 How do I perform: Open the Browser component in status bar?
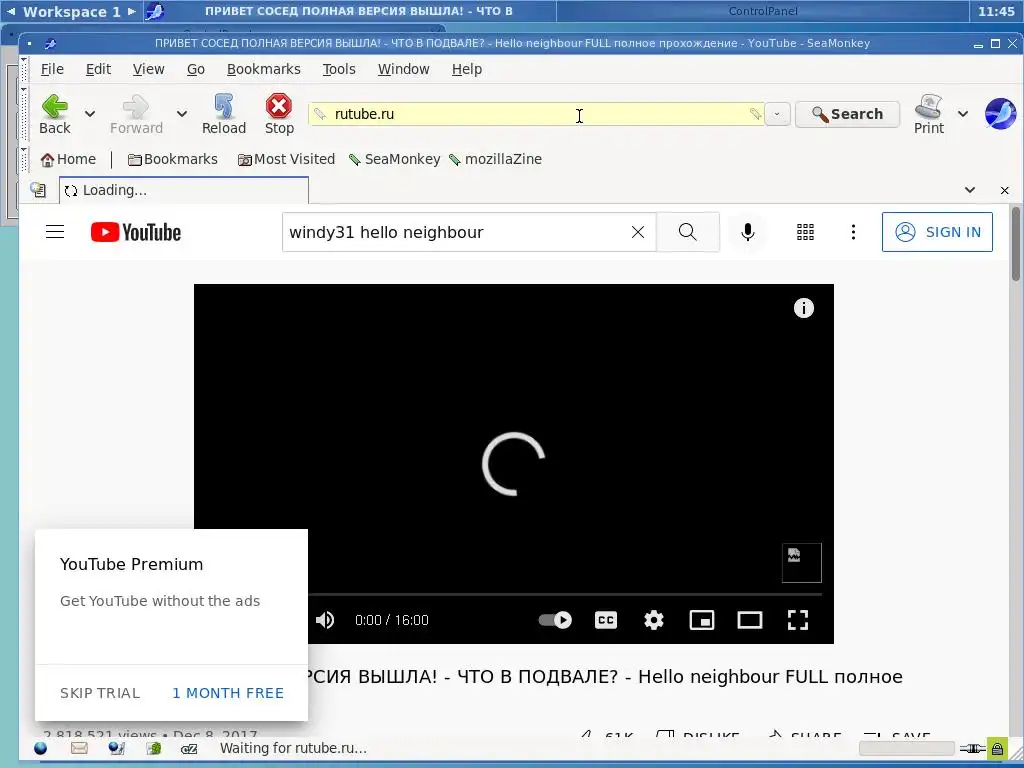40,748
